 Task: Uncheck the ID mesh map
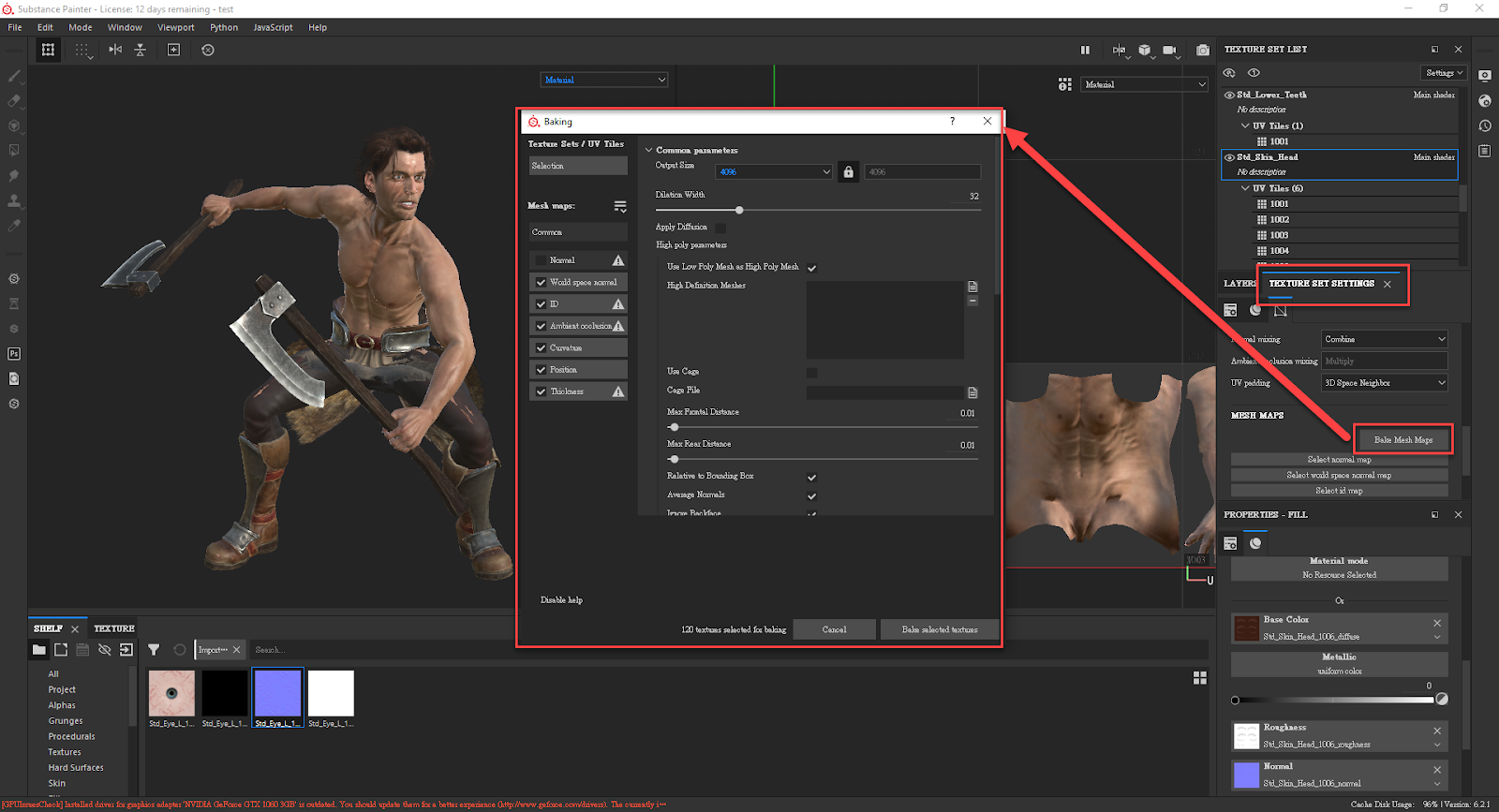(541, 304)
